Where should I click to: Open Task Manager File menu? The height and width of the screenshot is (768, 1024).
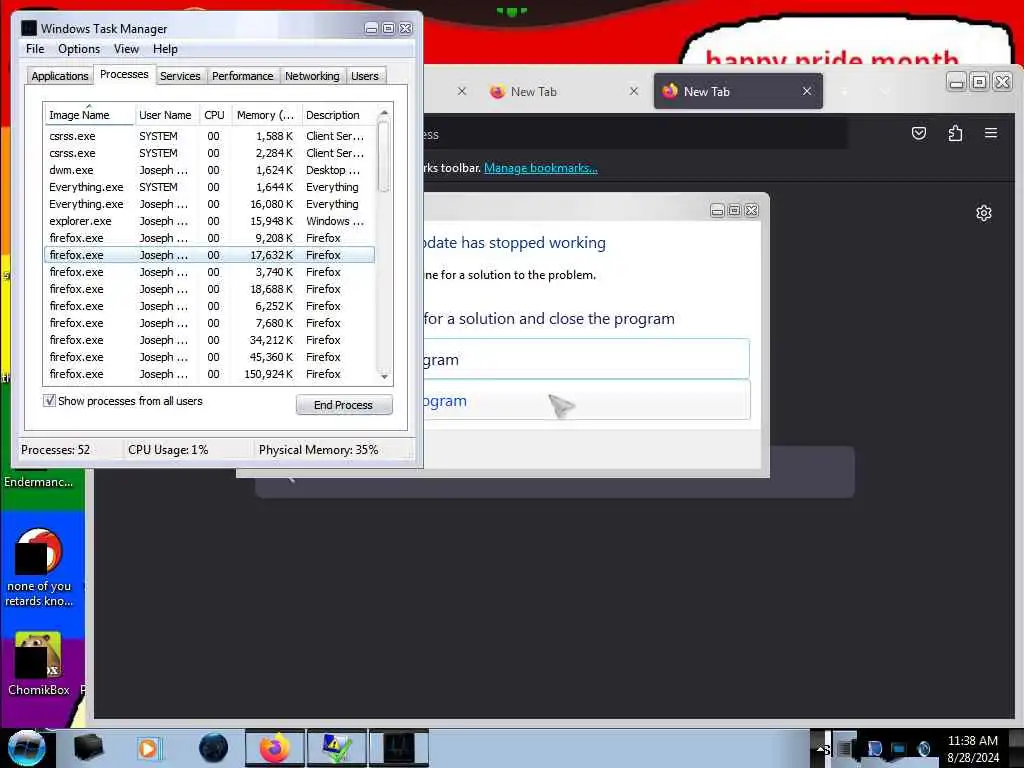tap(35, 49)
